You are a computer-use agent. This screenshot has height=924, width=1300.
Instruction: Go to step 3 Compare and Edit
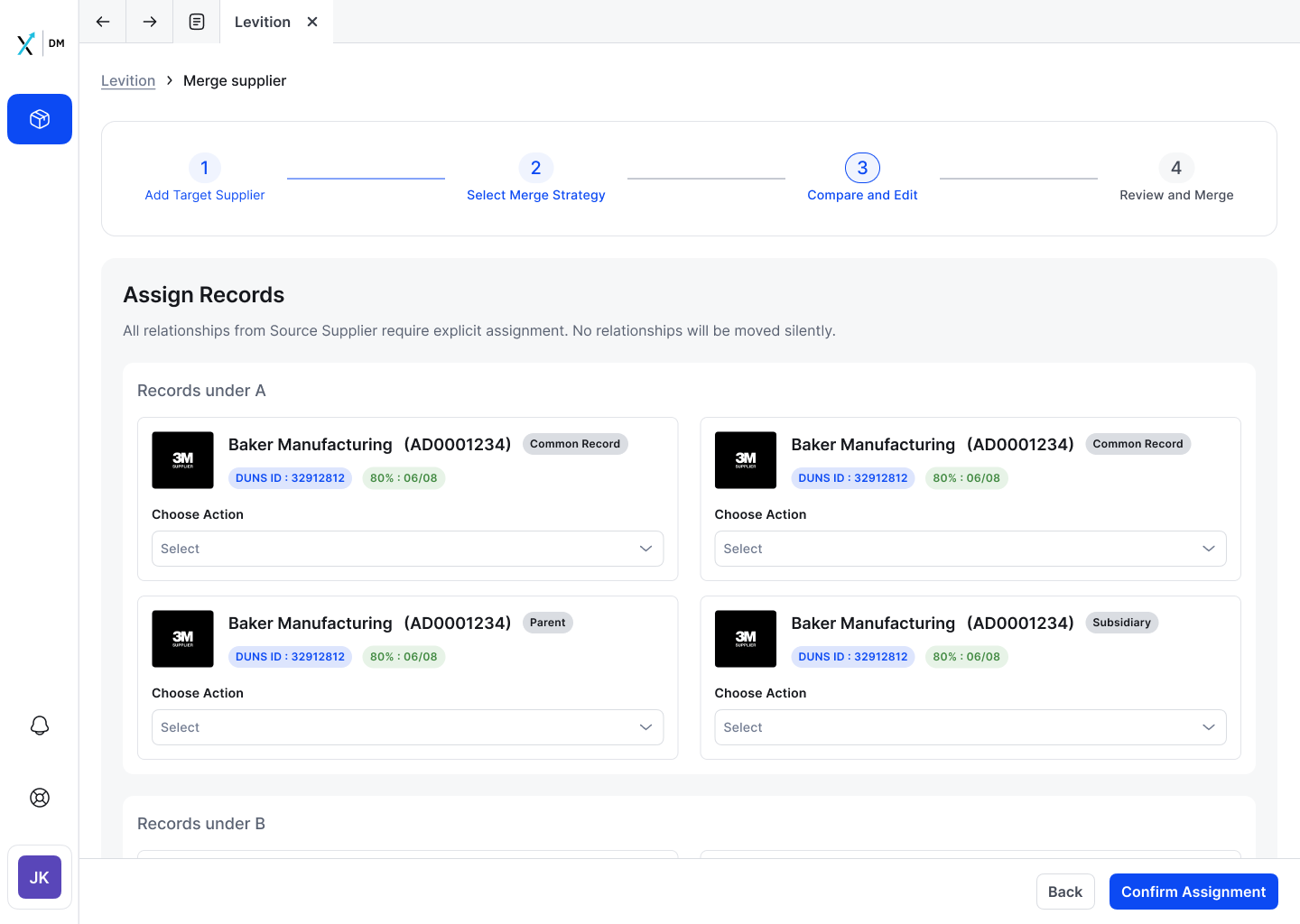[x=862, y=179]
